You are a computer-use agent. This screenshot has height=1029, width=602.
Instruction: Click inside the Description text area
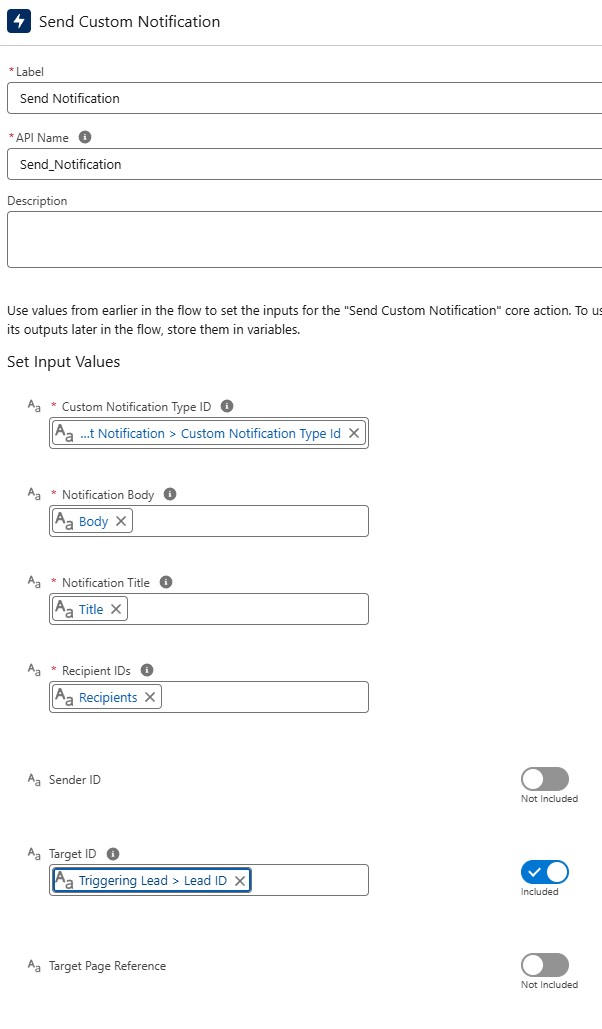tap(300, 239)
